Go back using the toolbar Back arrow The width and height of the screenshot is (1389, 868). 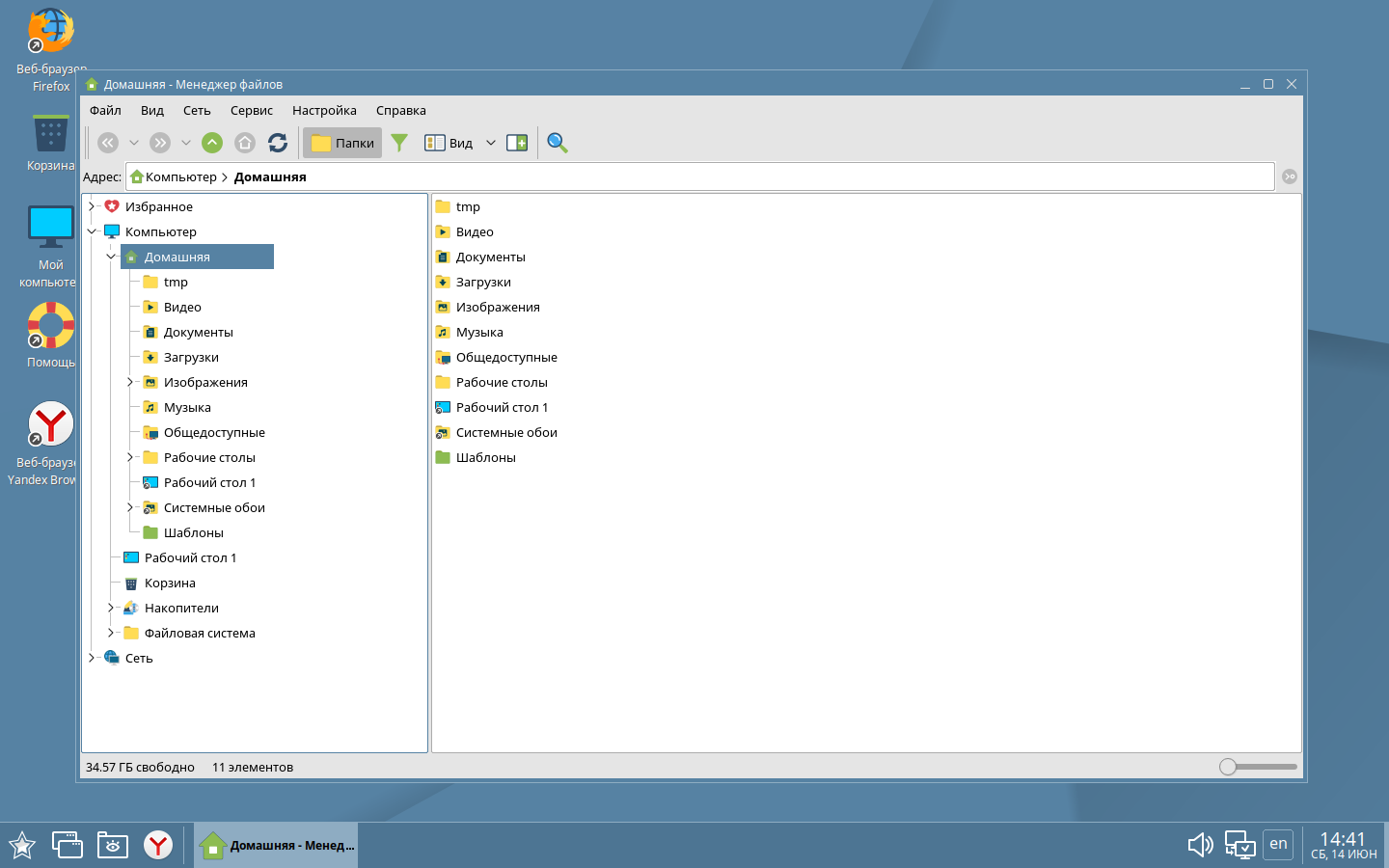click(x=108, y=143)
